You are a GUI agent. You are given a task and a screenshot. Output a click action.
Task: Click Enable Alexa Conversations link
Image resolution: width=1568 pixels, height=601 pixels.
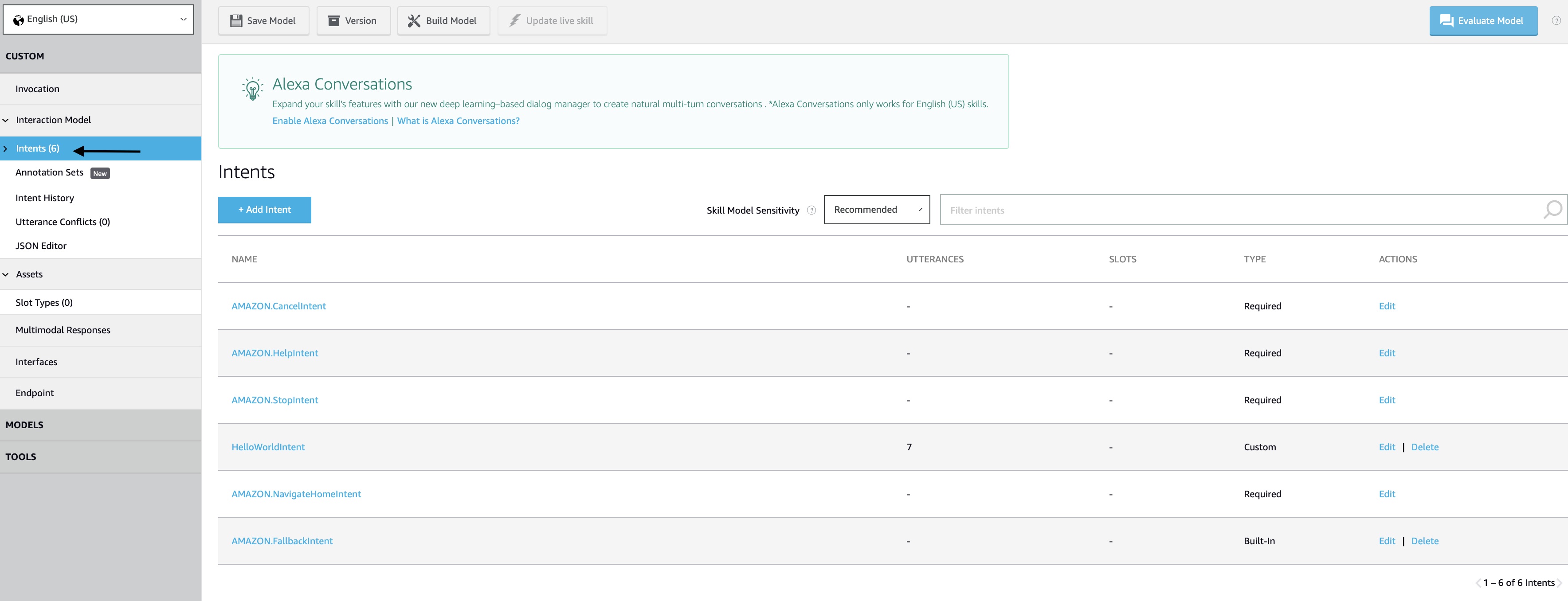tap(330, 121)
